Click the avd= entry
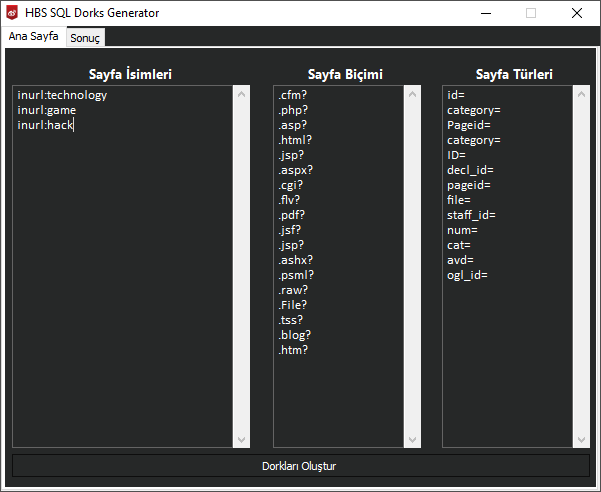This screenshot has height=492, width=601. (460, 260)
